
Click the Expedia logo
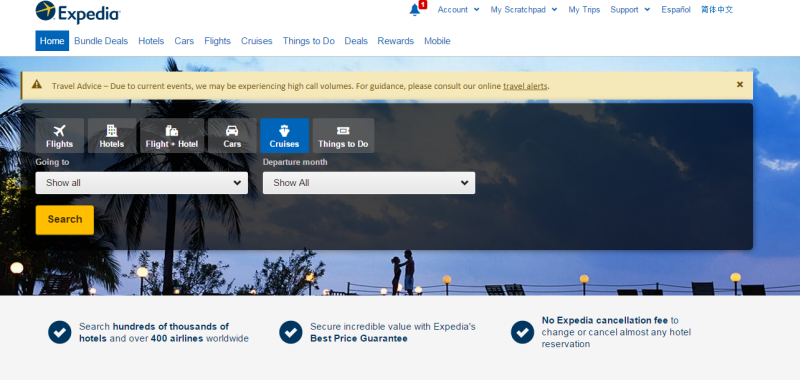click(78, 12)
